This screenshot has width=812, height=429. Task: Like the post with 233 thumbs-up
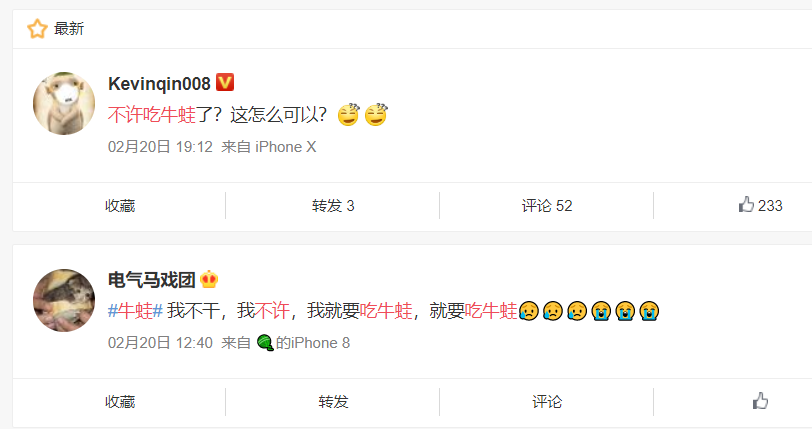click(760, 205)
